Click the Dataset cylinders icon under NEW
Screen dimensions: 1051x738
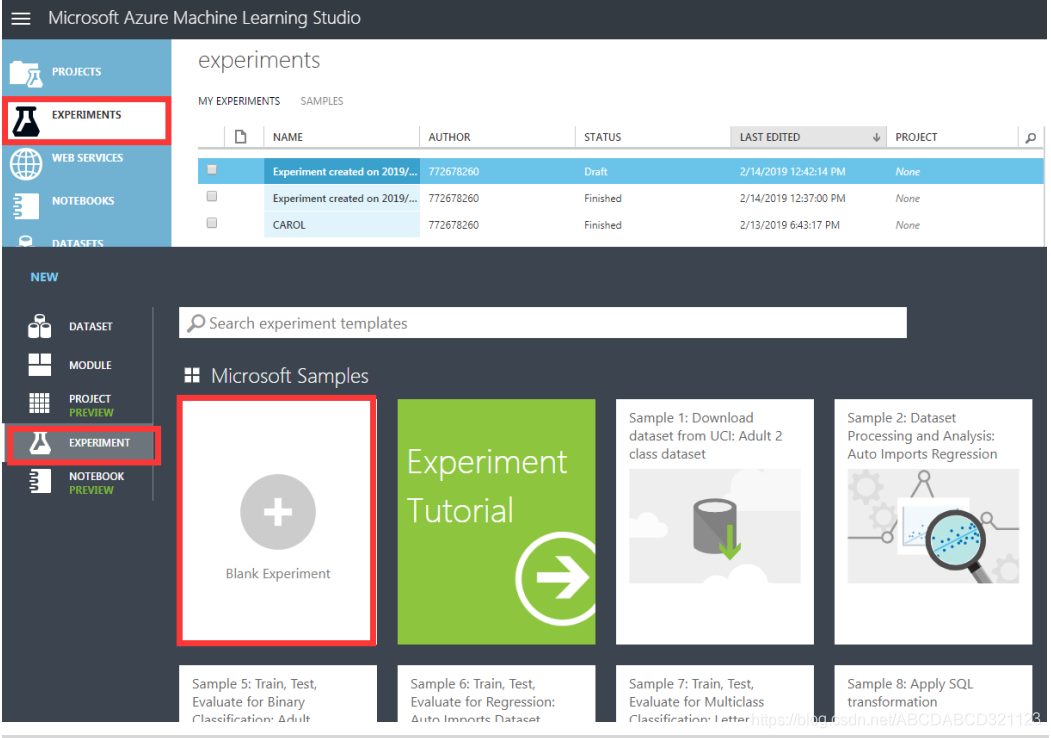coord(40,326)
